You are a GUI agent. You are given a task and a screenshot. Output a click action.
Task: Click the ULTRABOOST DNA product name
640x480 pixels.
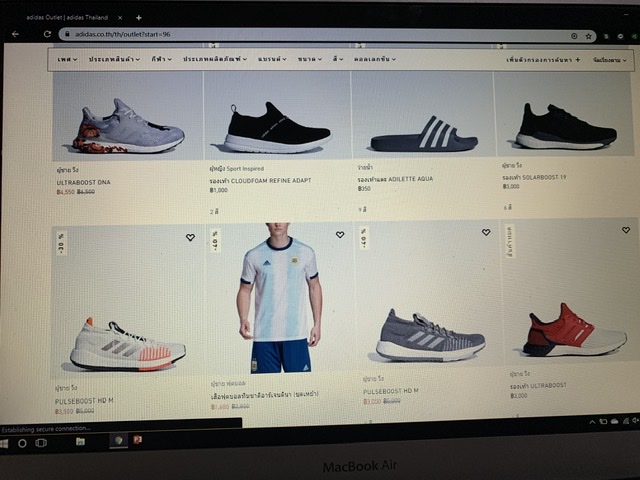[x=83, y=182]
